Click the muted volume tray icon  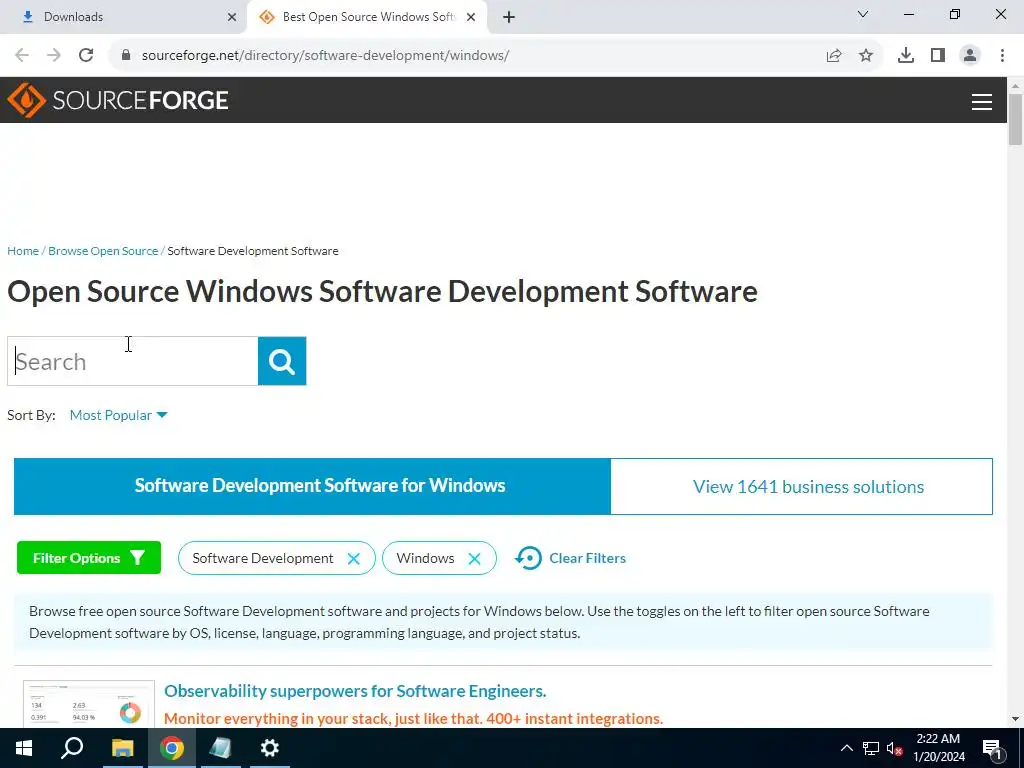[894, 748]
